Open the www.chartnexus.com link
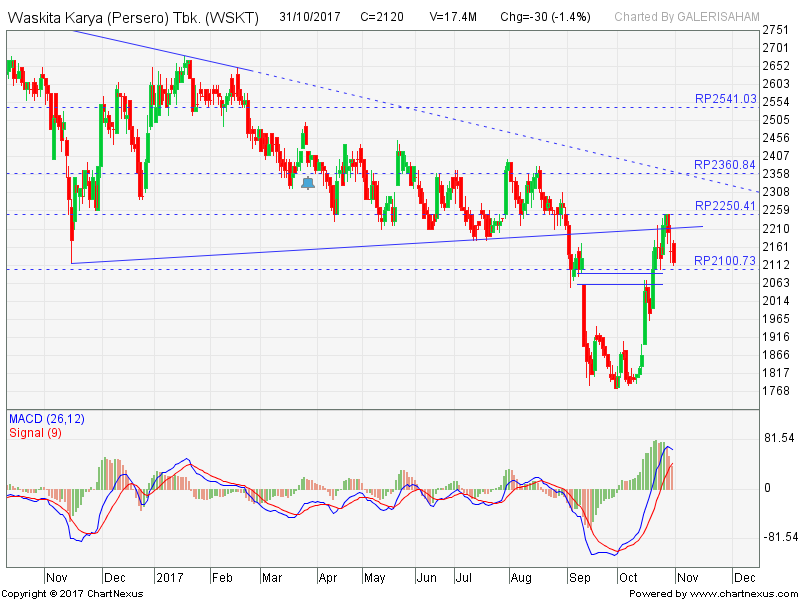The width and height of the screenshot is (800, 600). click(x=738, y=594)
